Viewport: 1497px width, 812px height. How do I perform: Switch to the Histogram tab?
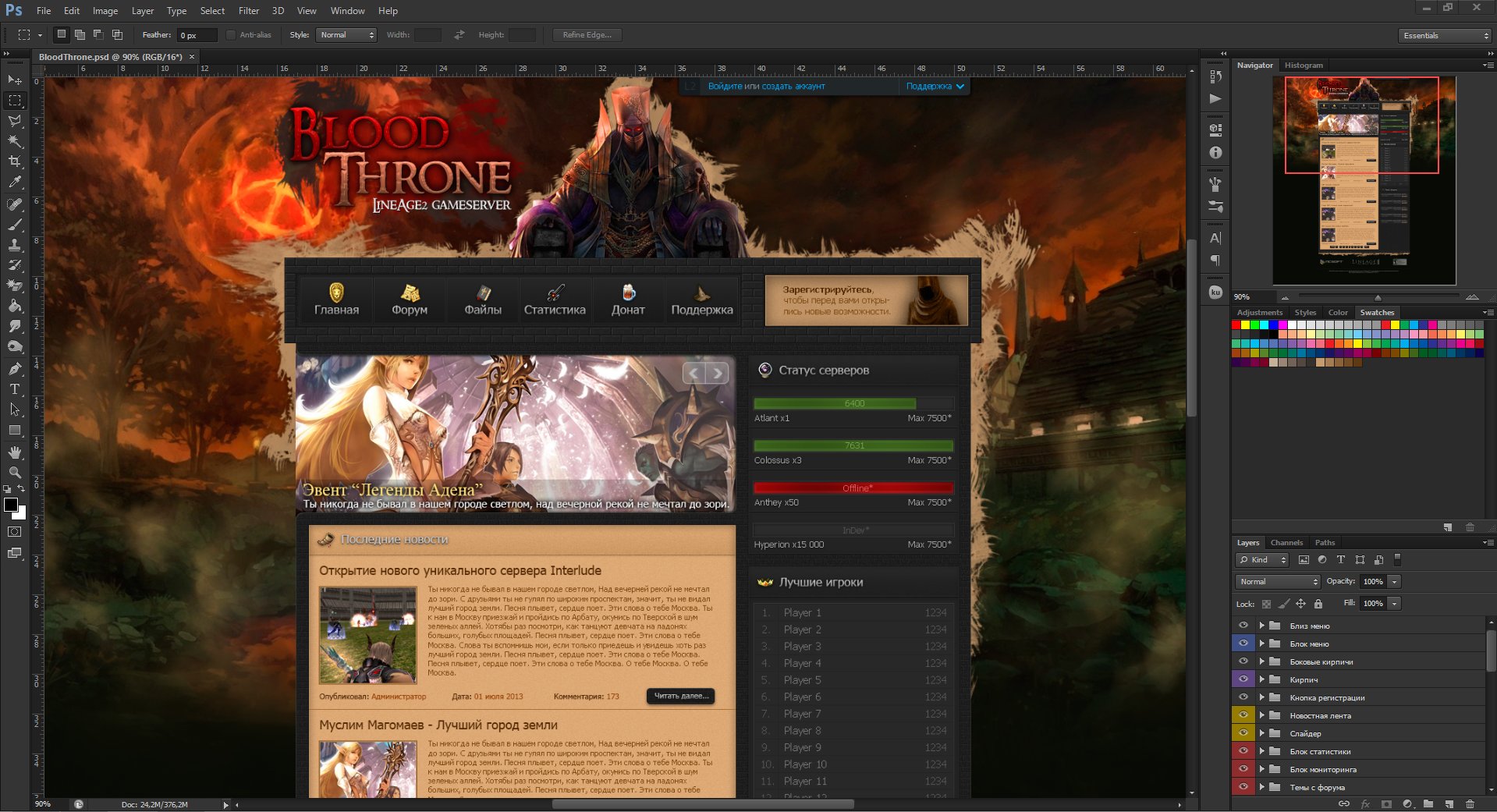pos(1304,66)
